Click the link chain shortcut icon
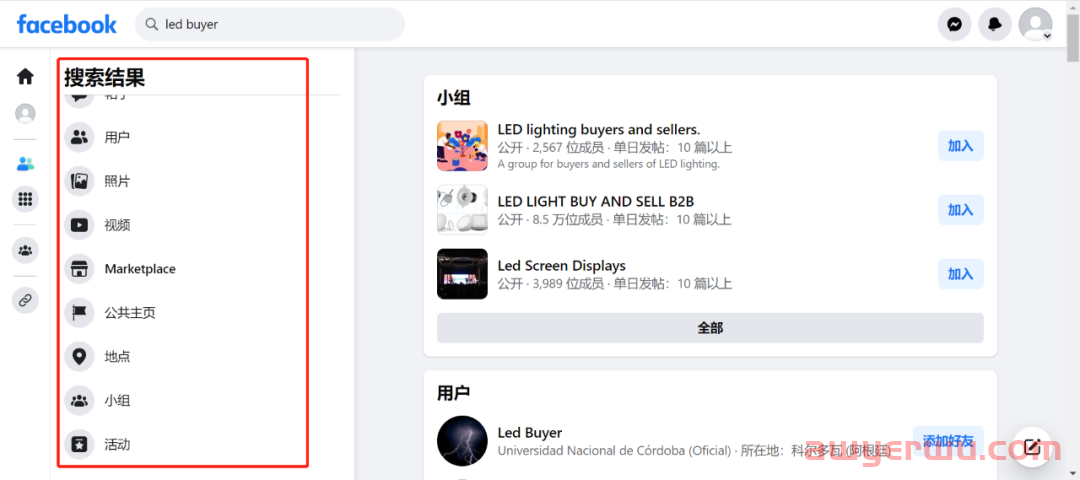Screen dimensions: 1080x480 point(25,300)
